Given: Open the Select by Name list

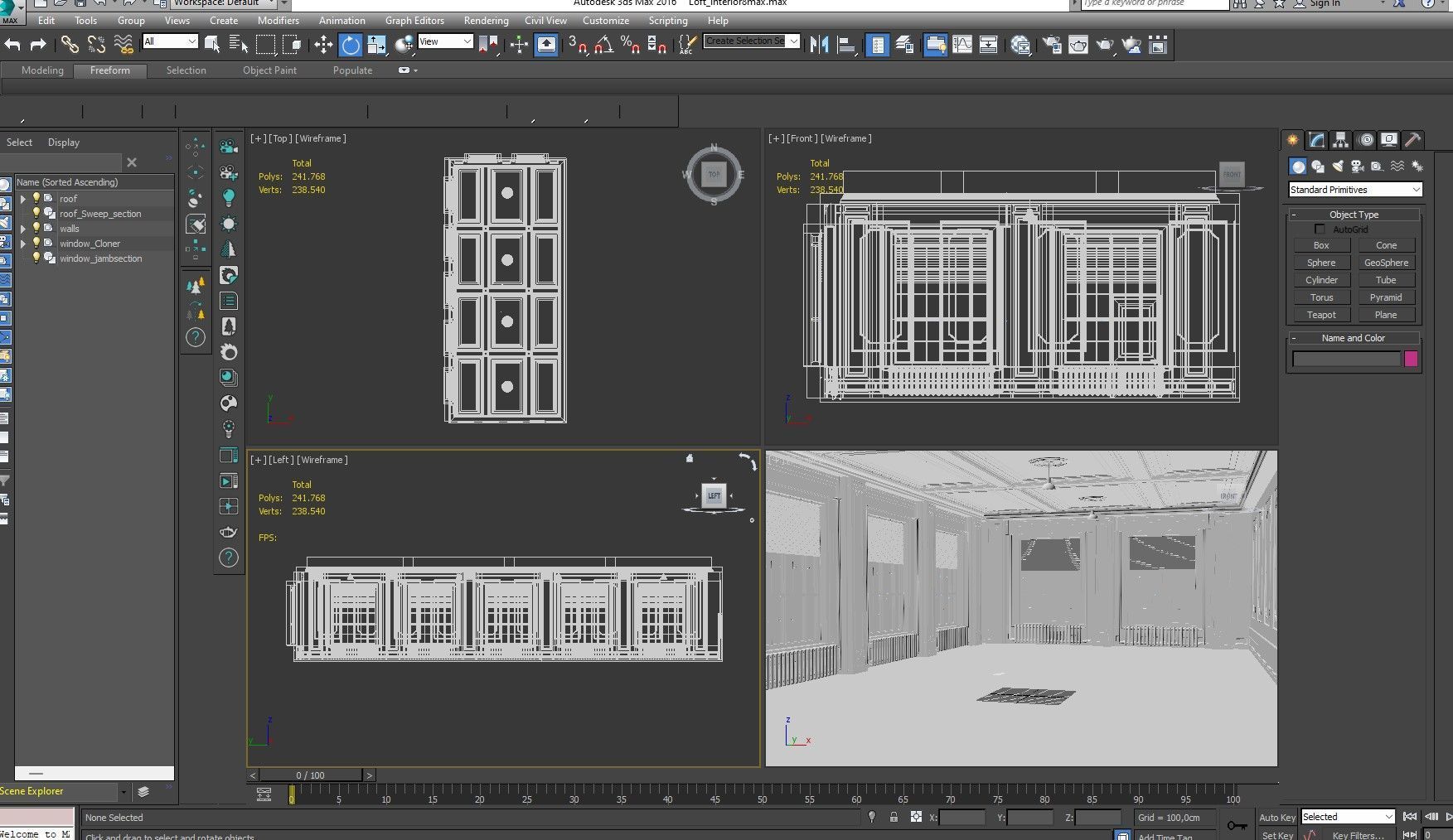Looking at the screenshot, I should point(239,45).
